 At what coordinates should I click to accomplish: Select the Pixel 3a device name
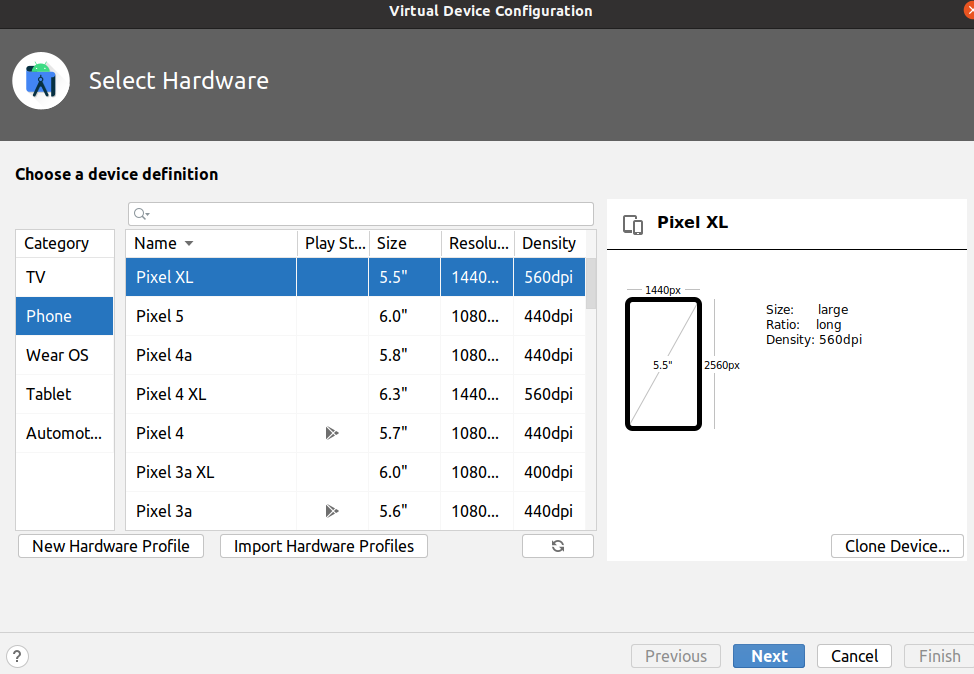tap(164, 511)
